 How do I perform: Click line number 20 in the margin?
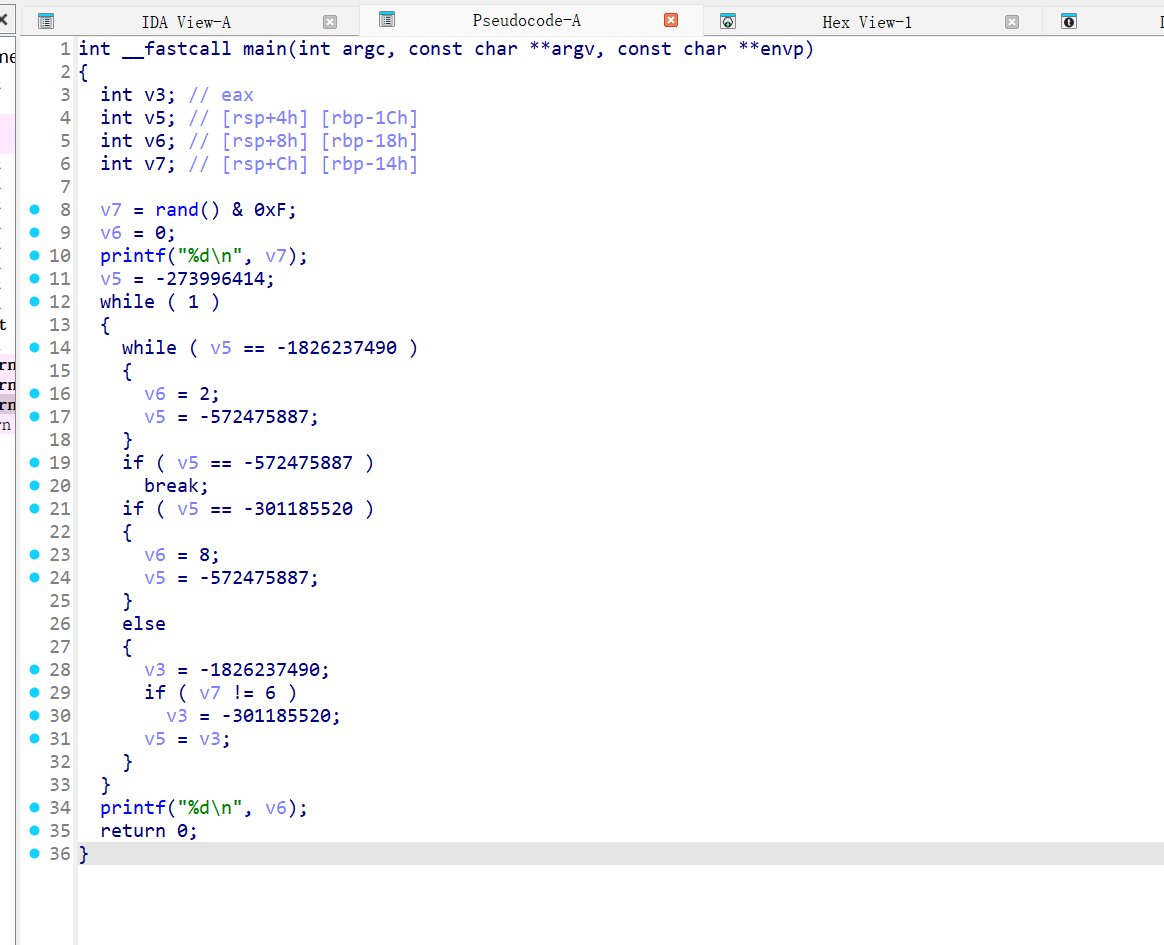coord(60,485)
